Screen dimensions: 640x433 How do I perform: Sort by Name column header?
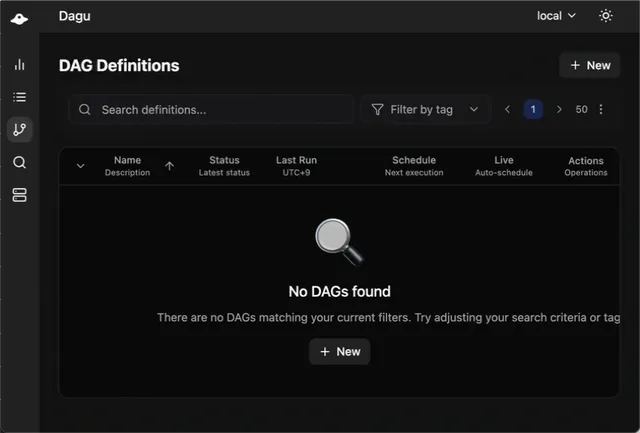point(127,160)
